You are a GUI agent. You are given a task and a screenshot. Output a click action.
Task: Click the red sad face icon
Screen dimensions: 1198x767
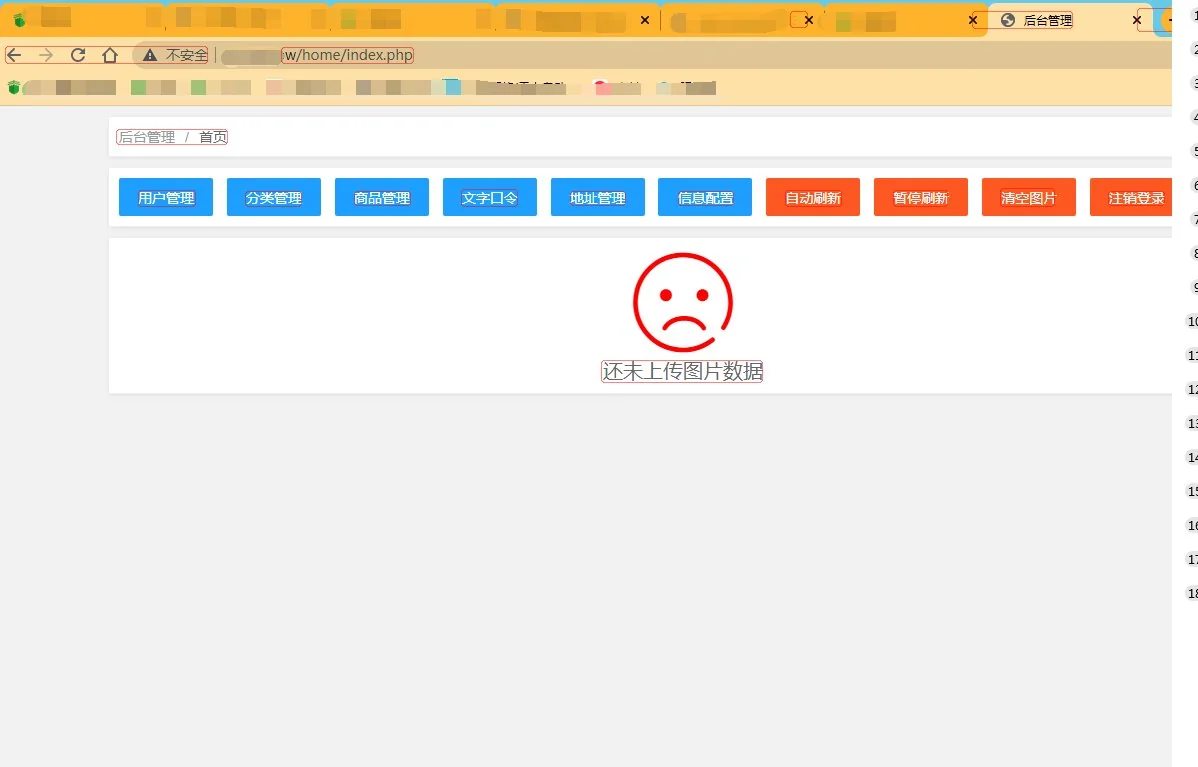tap(683, 302)
